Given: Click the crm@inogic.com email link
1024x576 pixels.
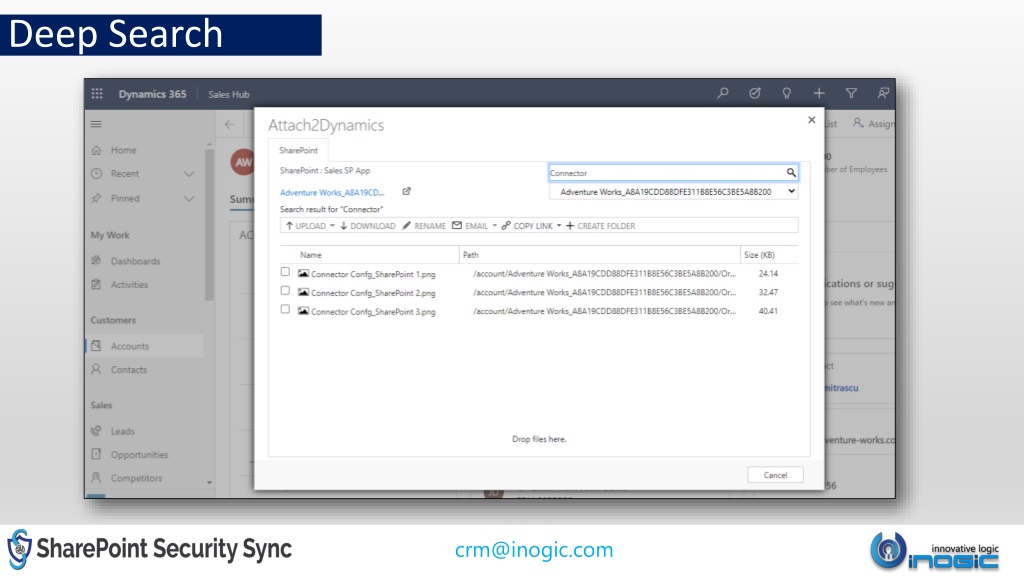Looking at the screenshot, I should tap(534, 550).
